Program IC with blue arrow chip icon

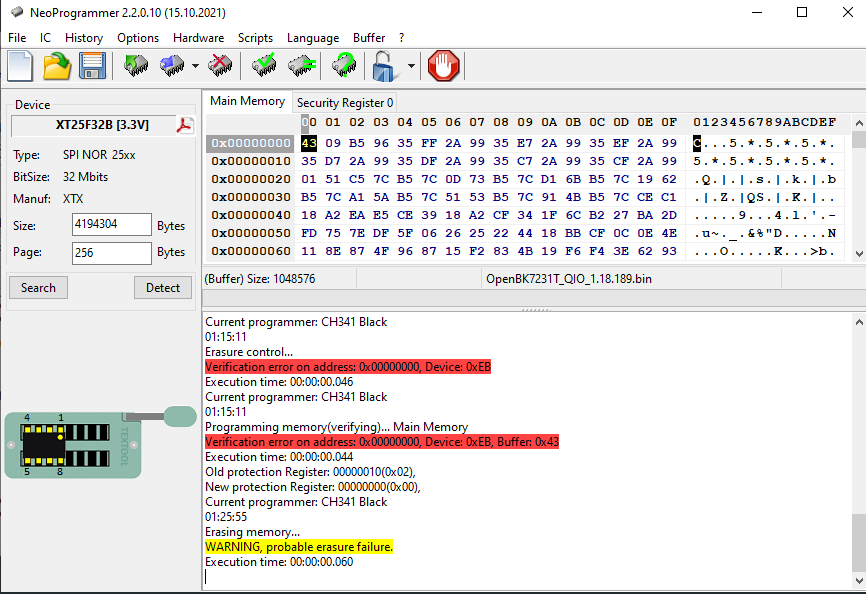pos(172,66)
